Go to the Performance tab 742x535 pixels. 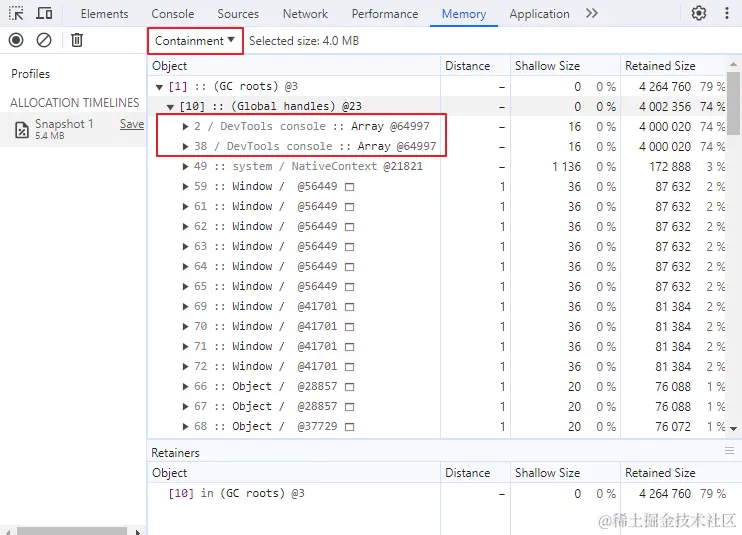point(385,14)
